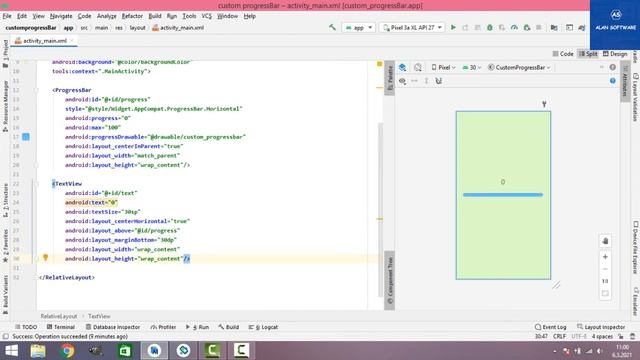
Task: Open Chrome from the Windows taskbar
Action: pyautogui.click(x=67, y=351)
